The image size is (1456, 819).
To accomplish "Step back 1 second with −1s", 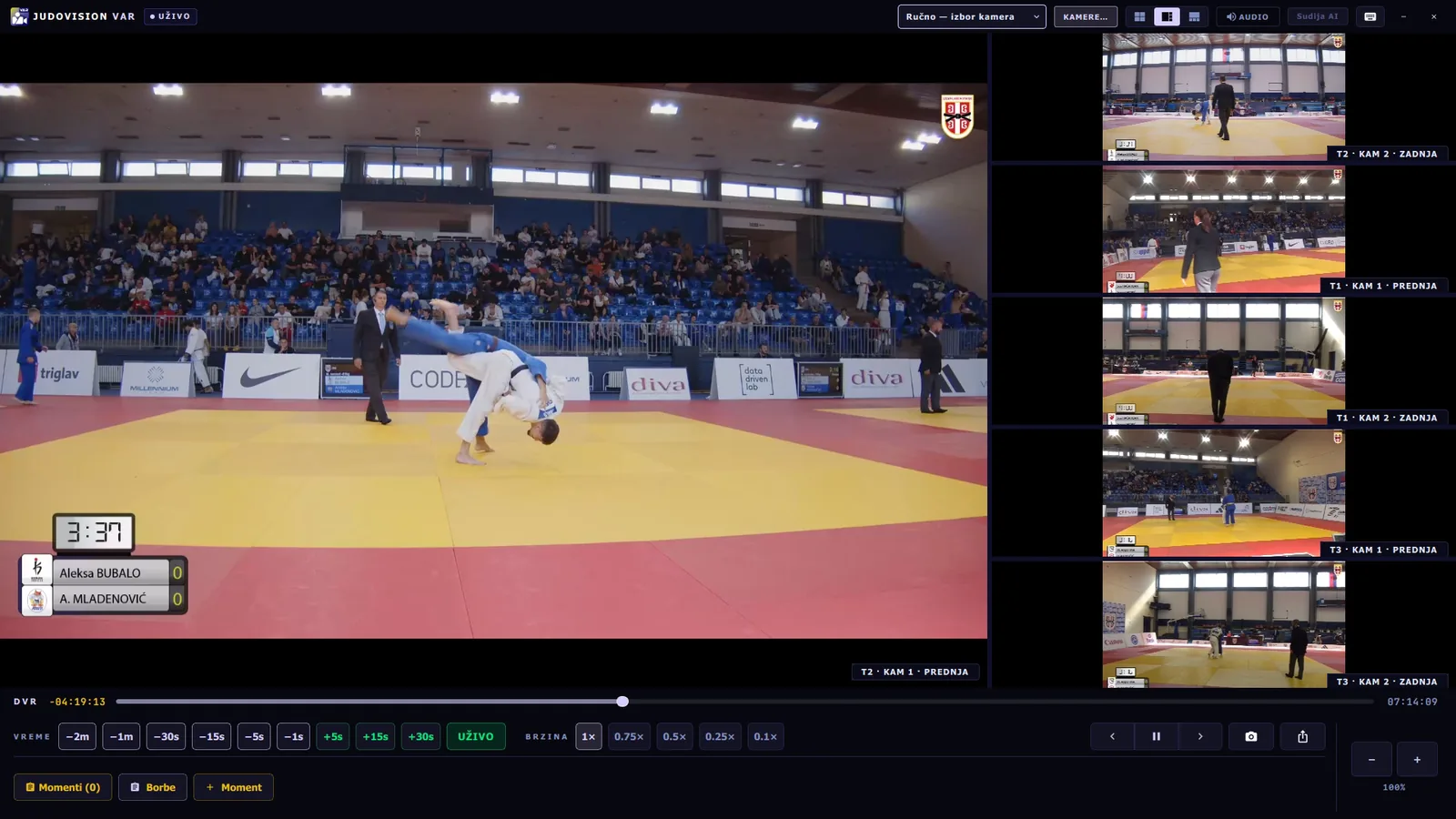I will [x=293, y=736].
